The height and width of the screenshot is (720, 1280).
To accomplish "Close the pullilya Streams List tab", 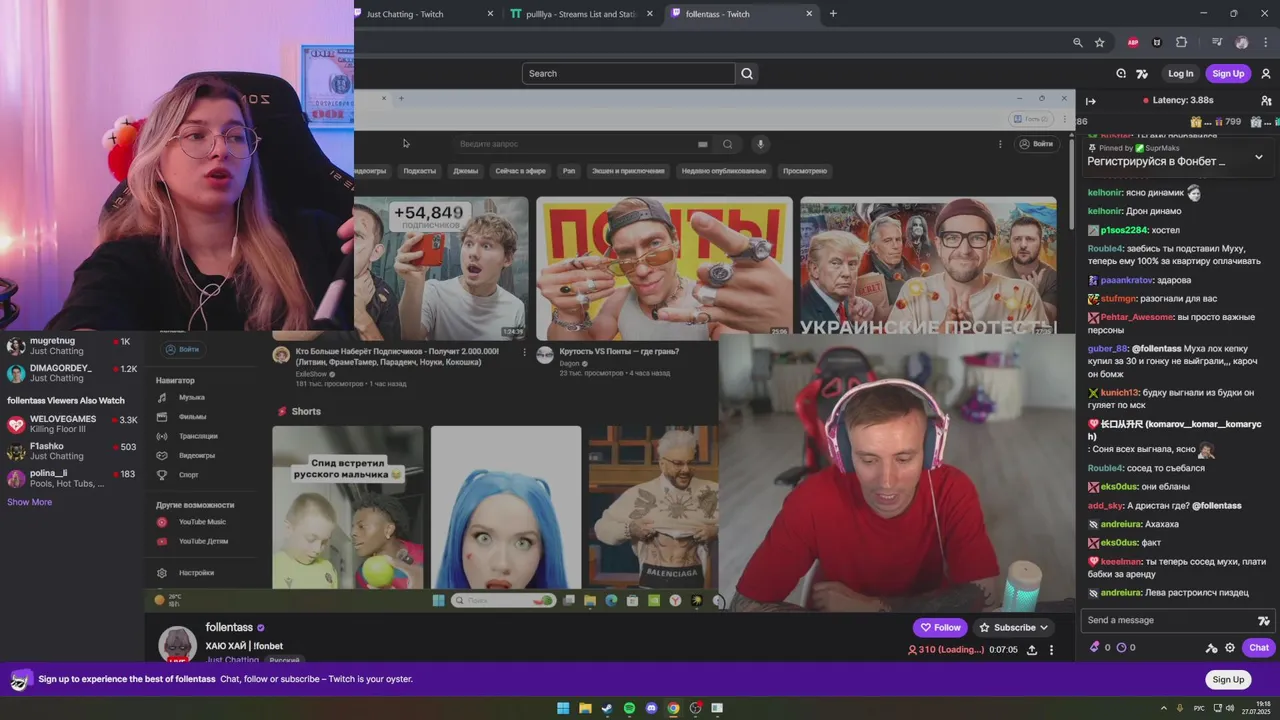I will pyautogui.click(x=650, y=14).
